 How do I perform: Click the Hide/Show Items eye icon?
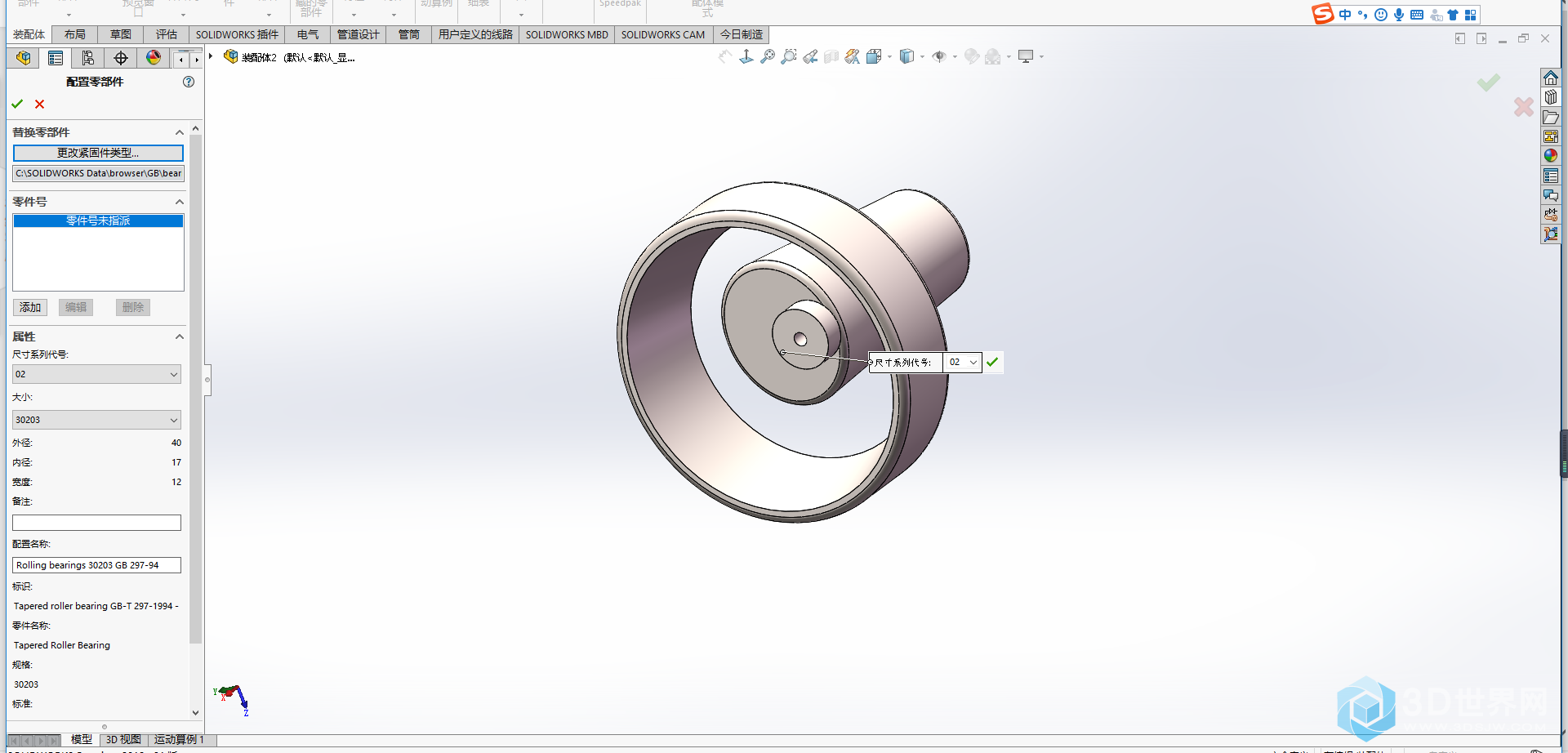[x=939, y=56]
